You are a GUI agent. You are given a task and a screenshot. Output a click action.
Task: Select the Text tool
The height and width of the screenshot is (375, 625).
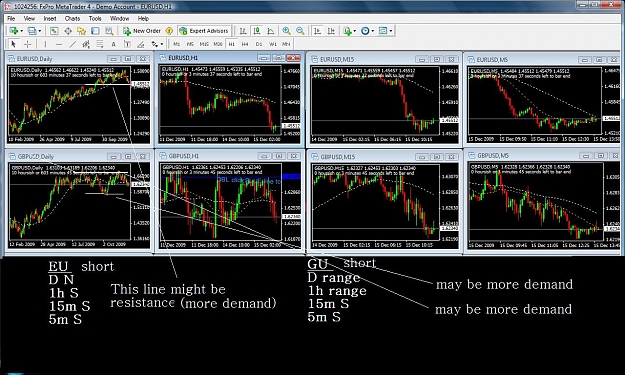(113, 44)
